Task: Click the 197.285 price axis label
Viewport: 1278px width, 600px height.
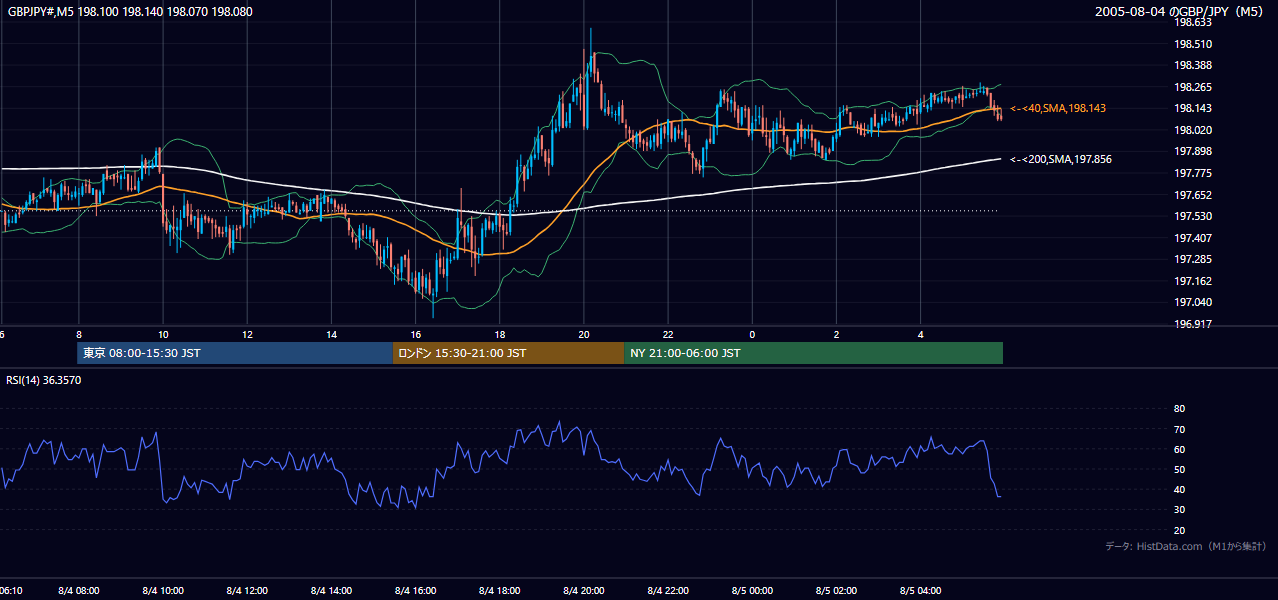Action: [x=1193, y=260]
